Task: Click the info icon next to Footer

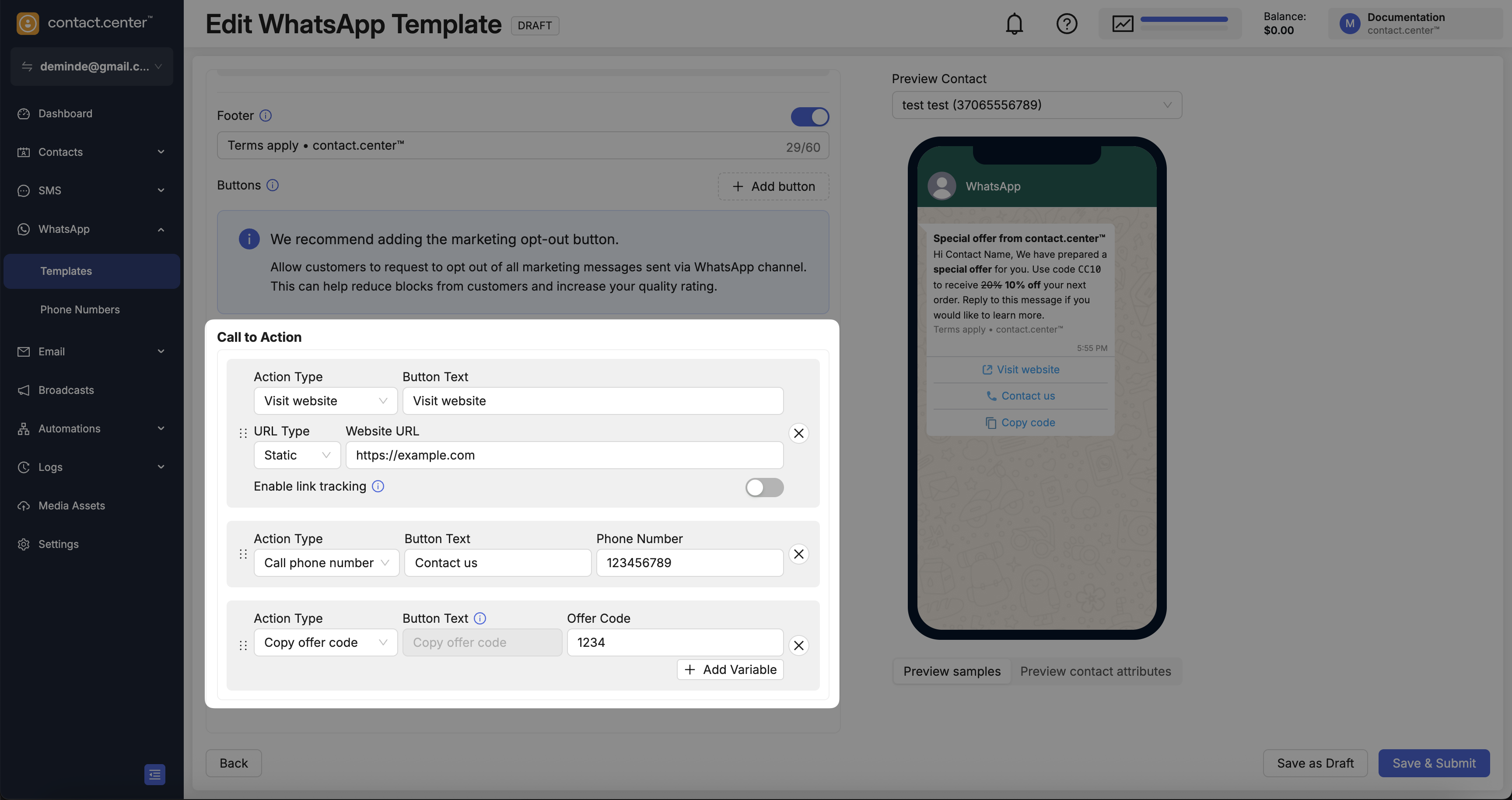Action: coord(265,116)
